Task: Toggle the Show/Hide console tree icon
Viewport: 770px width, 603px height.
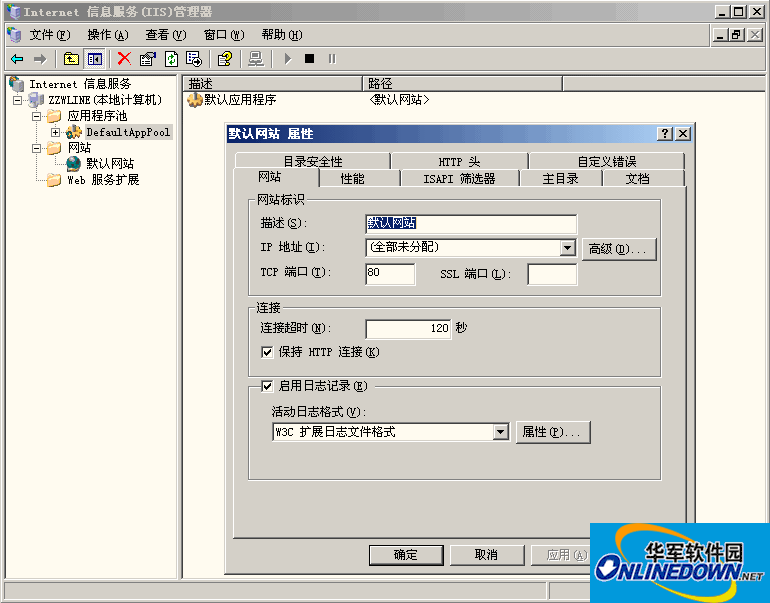Action: tap(94, 59)
